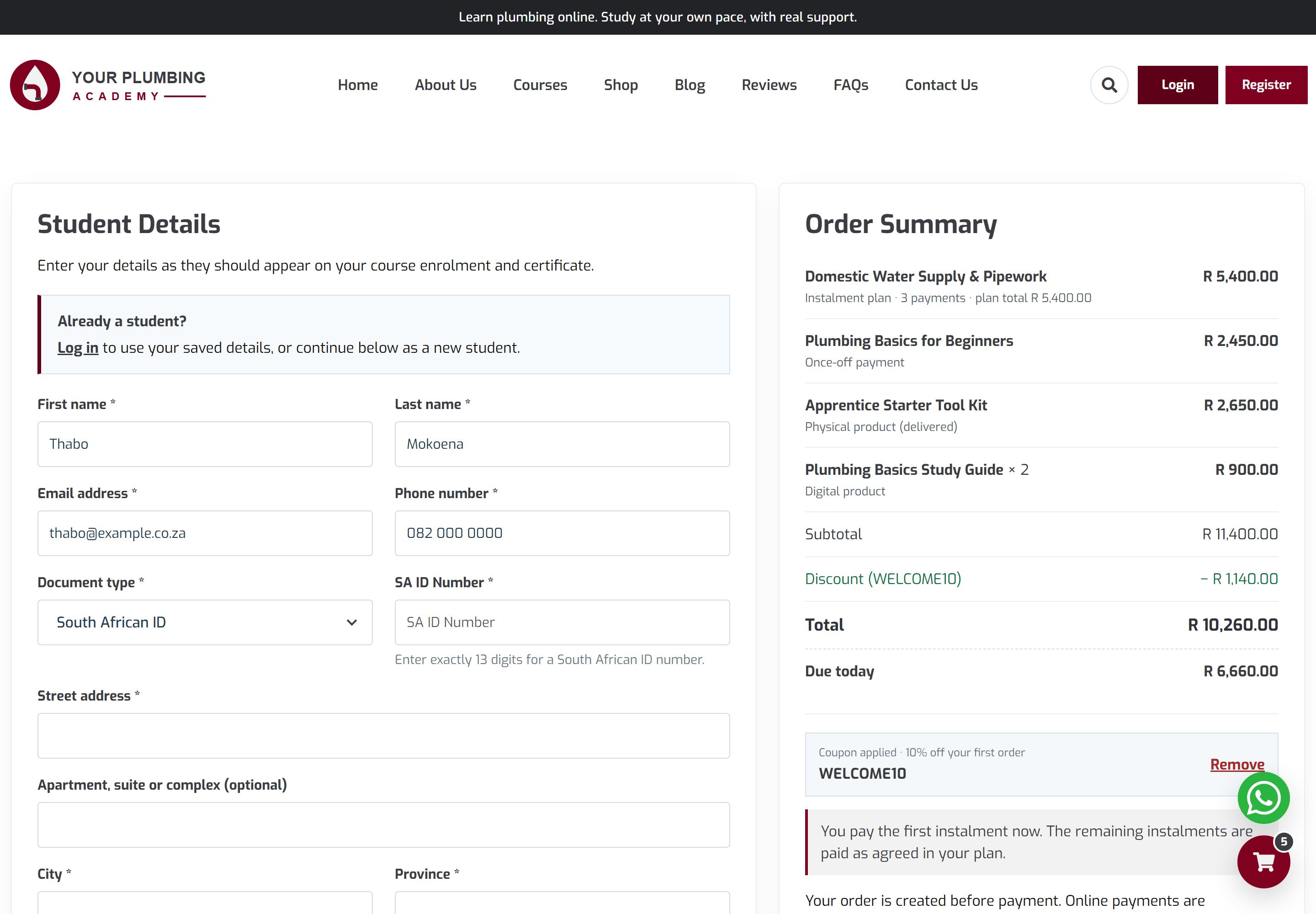The height and width of the screenshot is (914, 1316).
Task: Open the search magnifier icon
Action: point(1109,85)
